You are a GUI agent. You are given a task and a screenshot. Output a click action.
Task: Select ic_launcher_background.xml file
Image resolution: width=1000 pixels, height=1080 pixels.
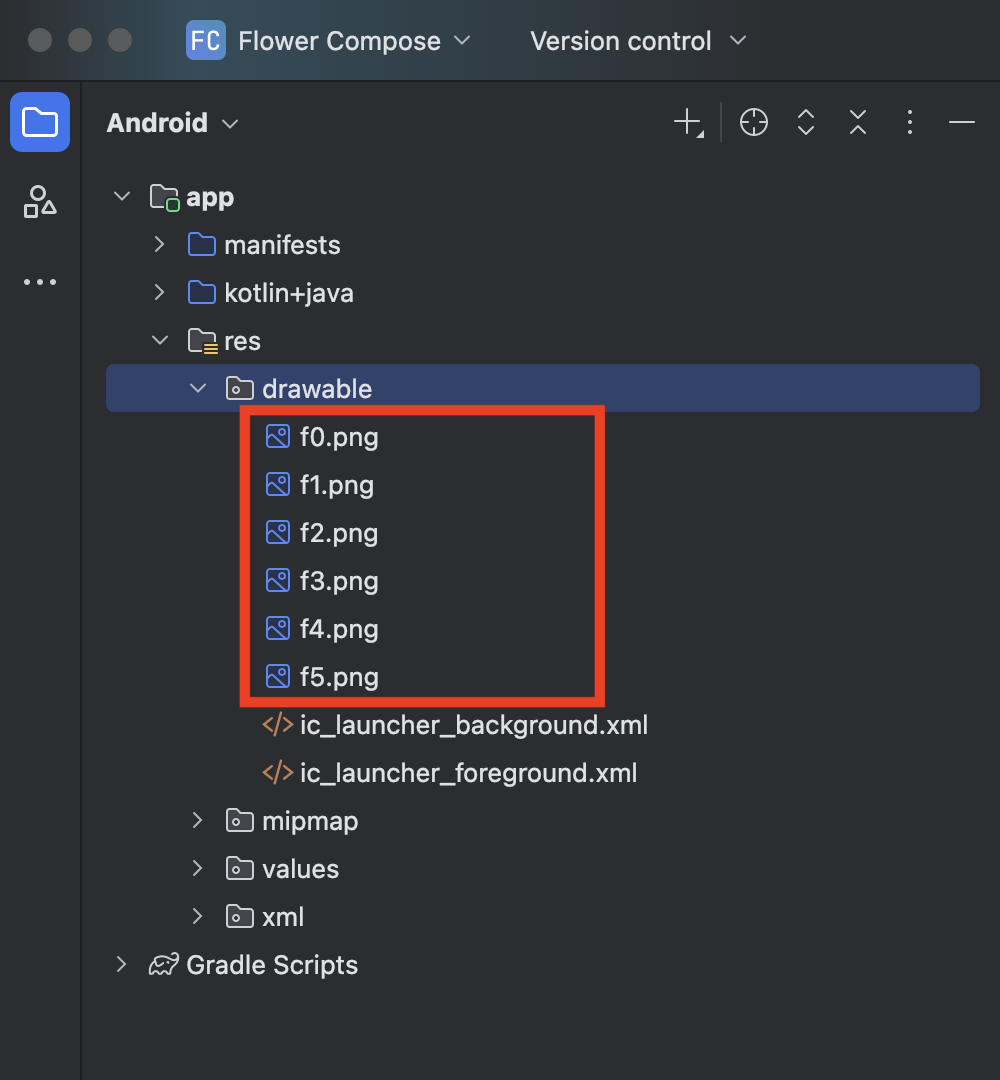point(455,725)
